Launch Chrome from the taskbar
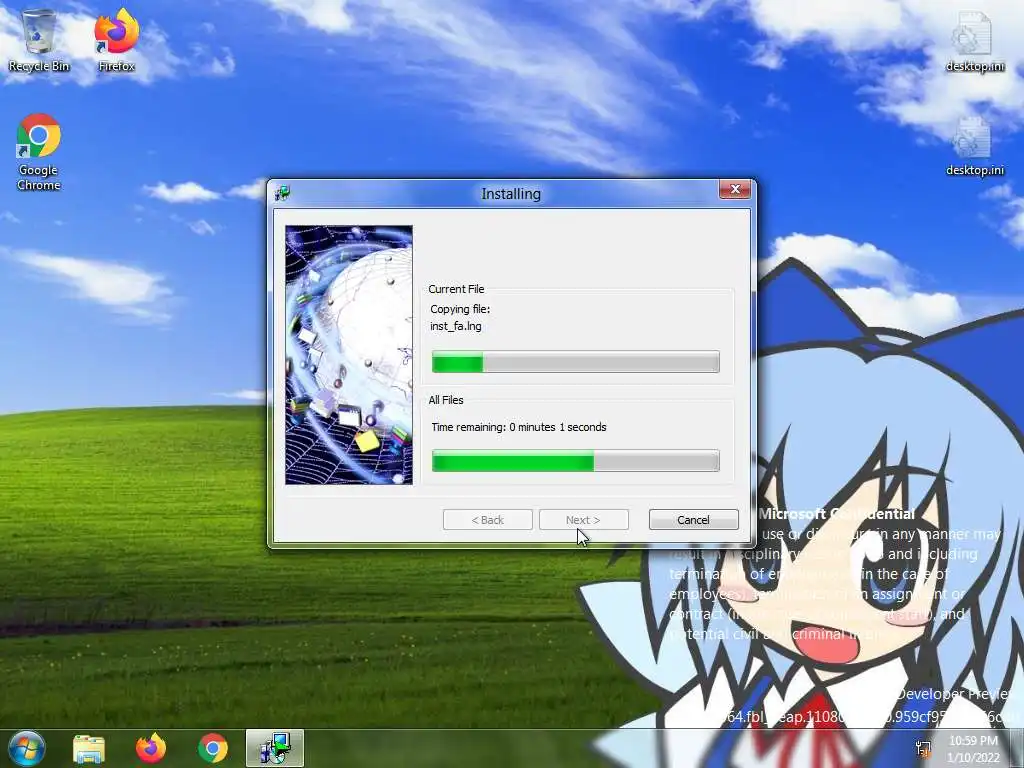This screenshot has width=1024, height=768. click(213, 748)
